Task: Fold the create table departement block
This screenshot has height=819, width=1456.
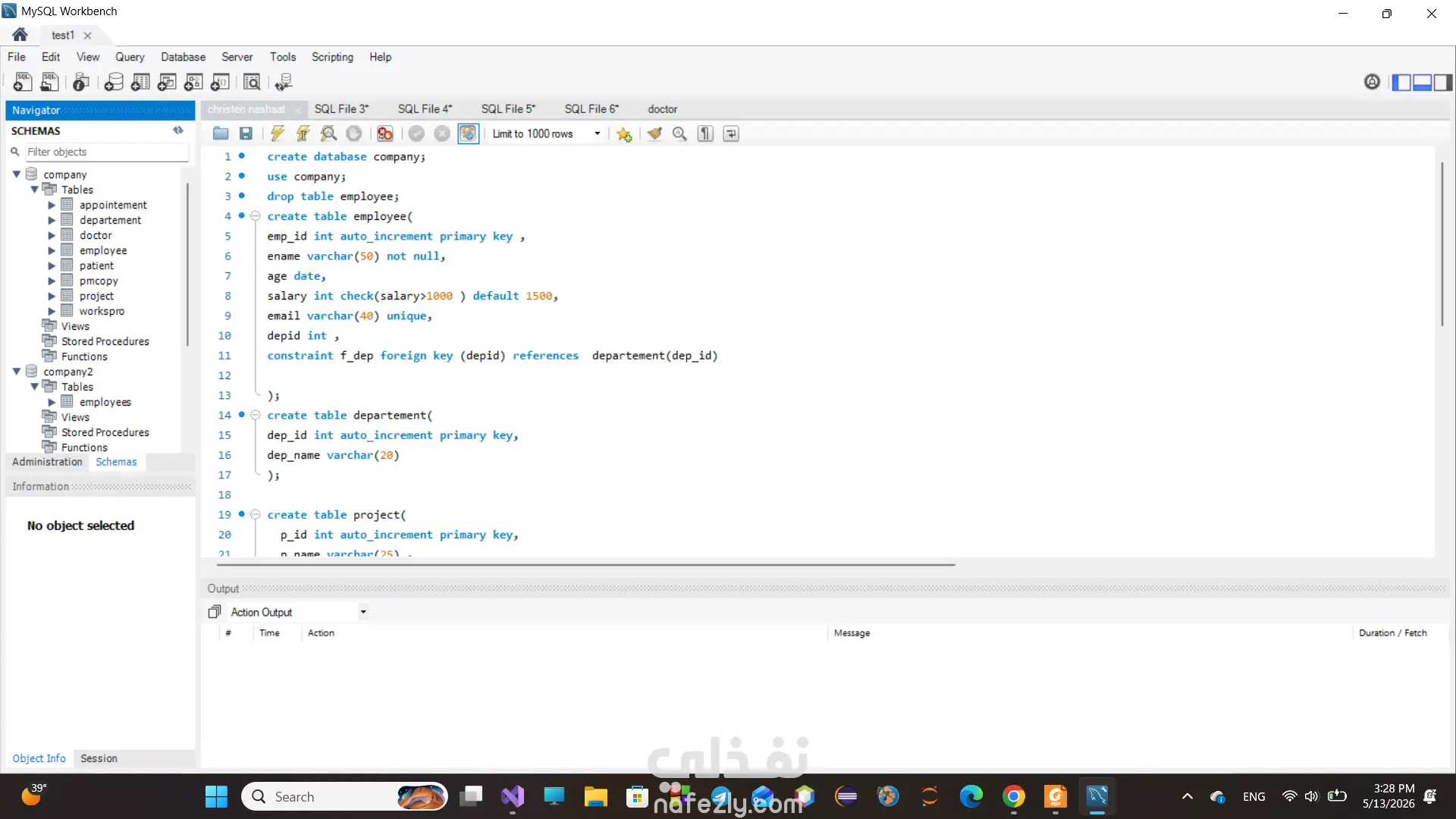Action: (x=256, y=416)
